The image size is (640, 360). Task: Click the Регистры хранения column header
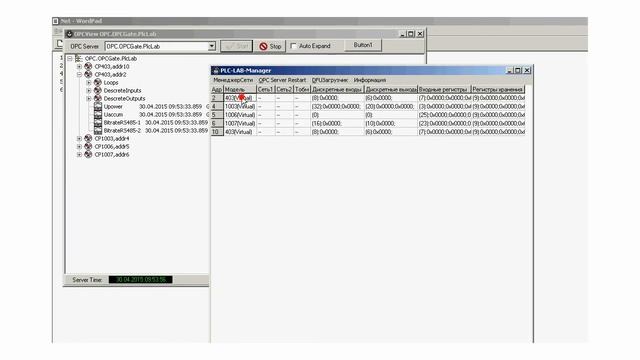click(498, 89)
